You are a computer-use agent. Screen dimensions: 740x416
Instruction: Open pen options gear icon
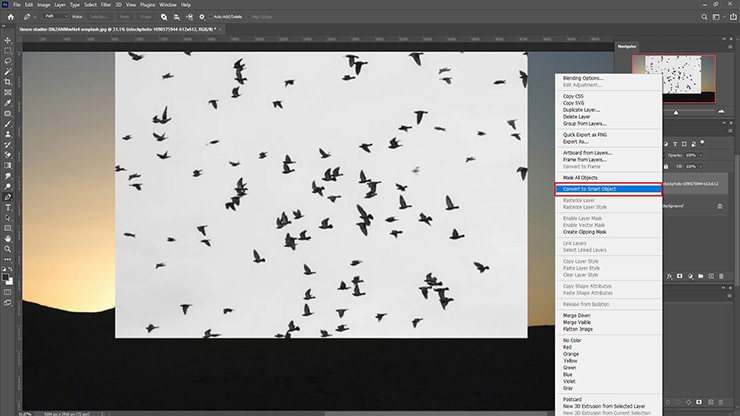pos(202,17)
